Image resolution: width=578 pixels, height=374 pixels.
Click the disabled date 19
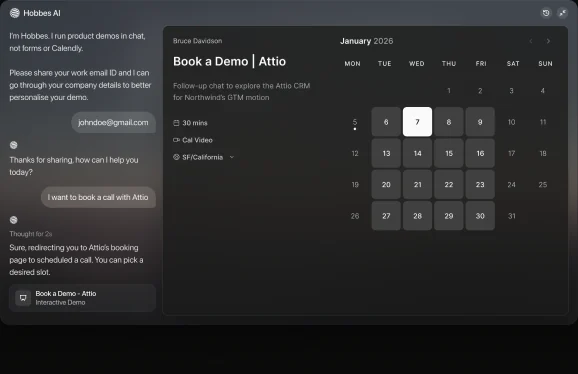tap(355, 185)
